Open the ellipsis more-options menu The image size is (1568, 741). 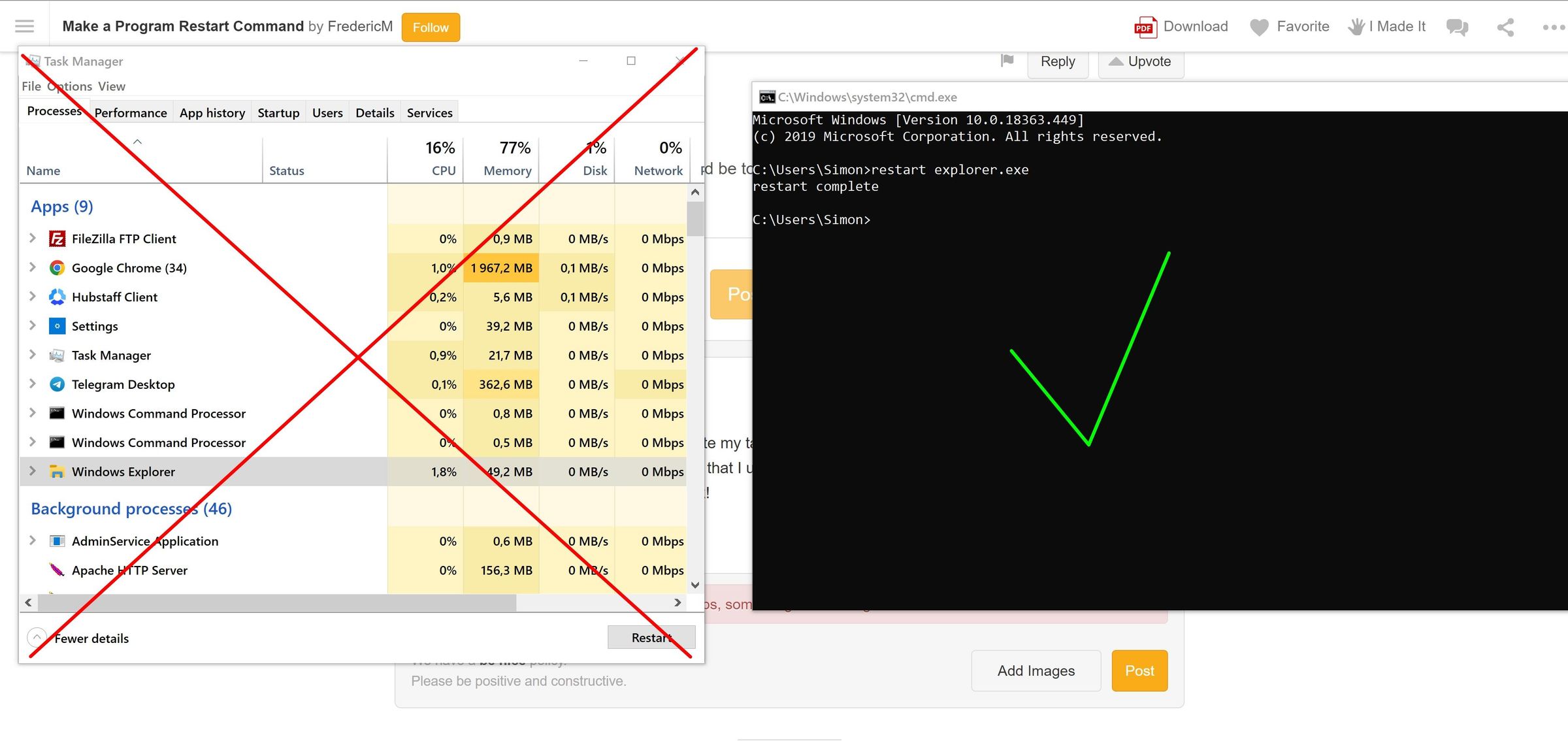[1551, 27]
